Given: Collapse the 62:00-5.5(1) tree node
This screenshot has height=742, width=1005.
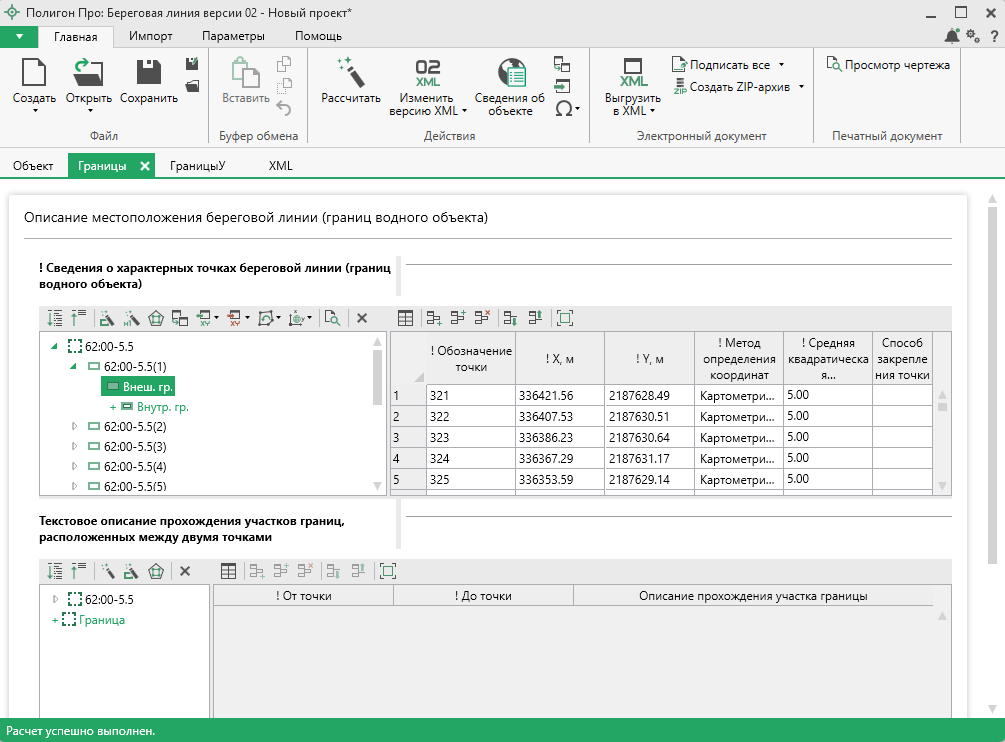Looking at the screenshot, I should click(74, 367).
